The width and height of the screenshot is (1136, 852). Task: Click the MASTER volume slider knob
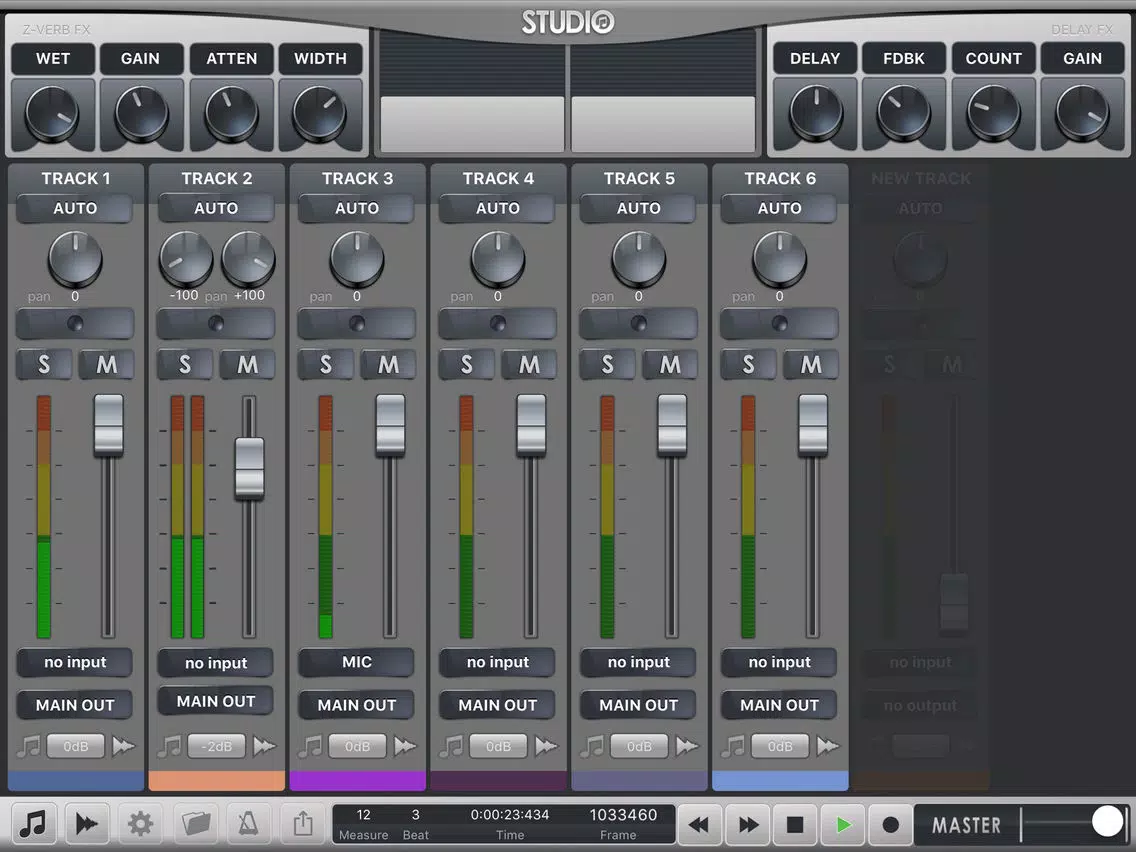(x=1107, y=822)
